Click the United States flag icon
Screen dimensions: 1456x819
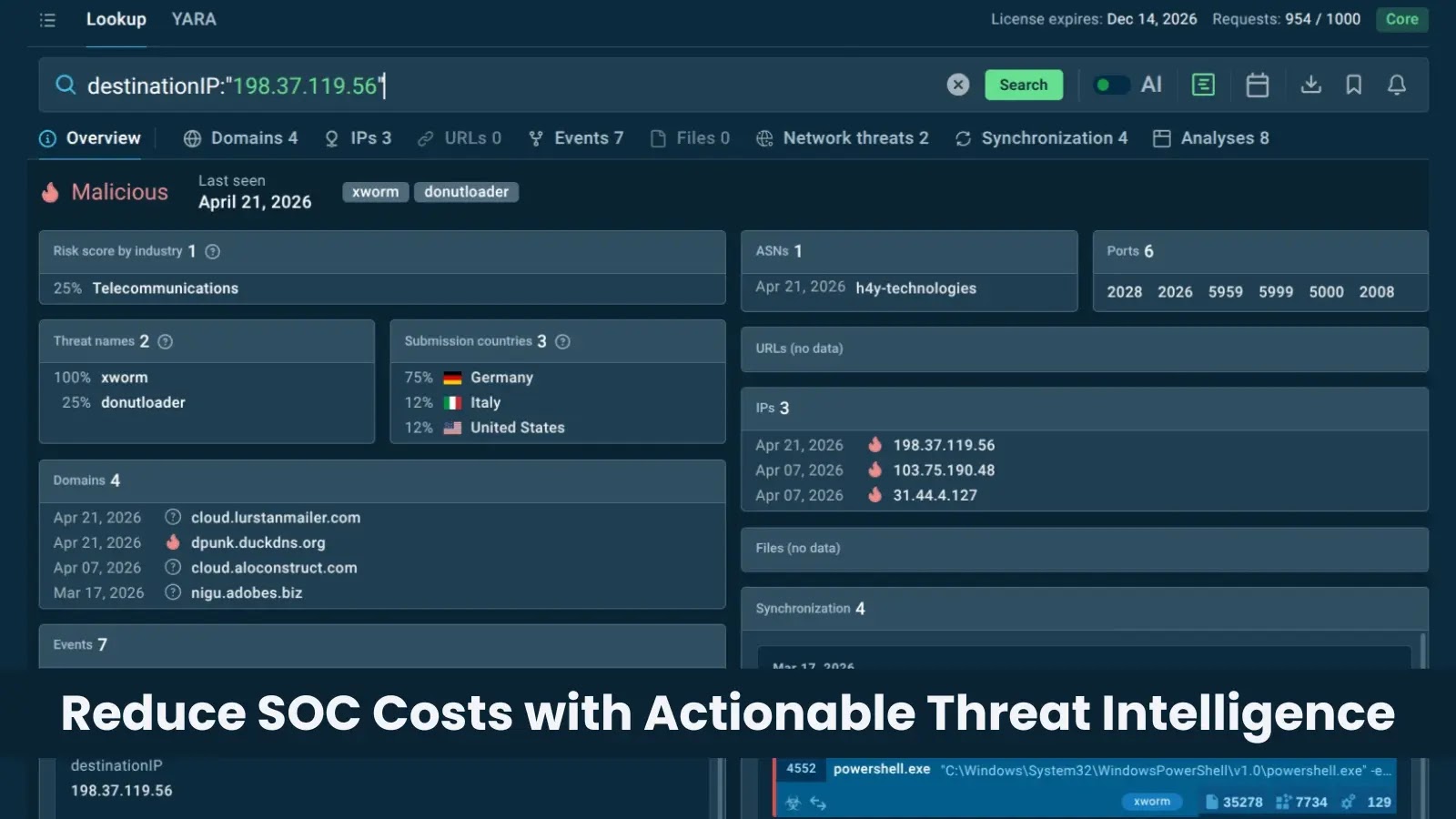[x=452, y=428]
